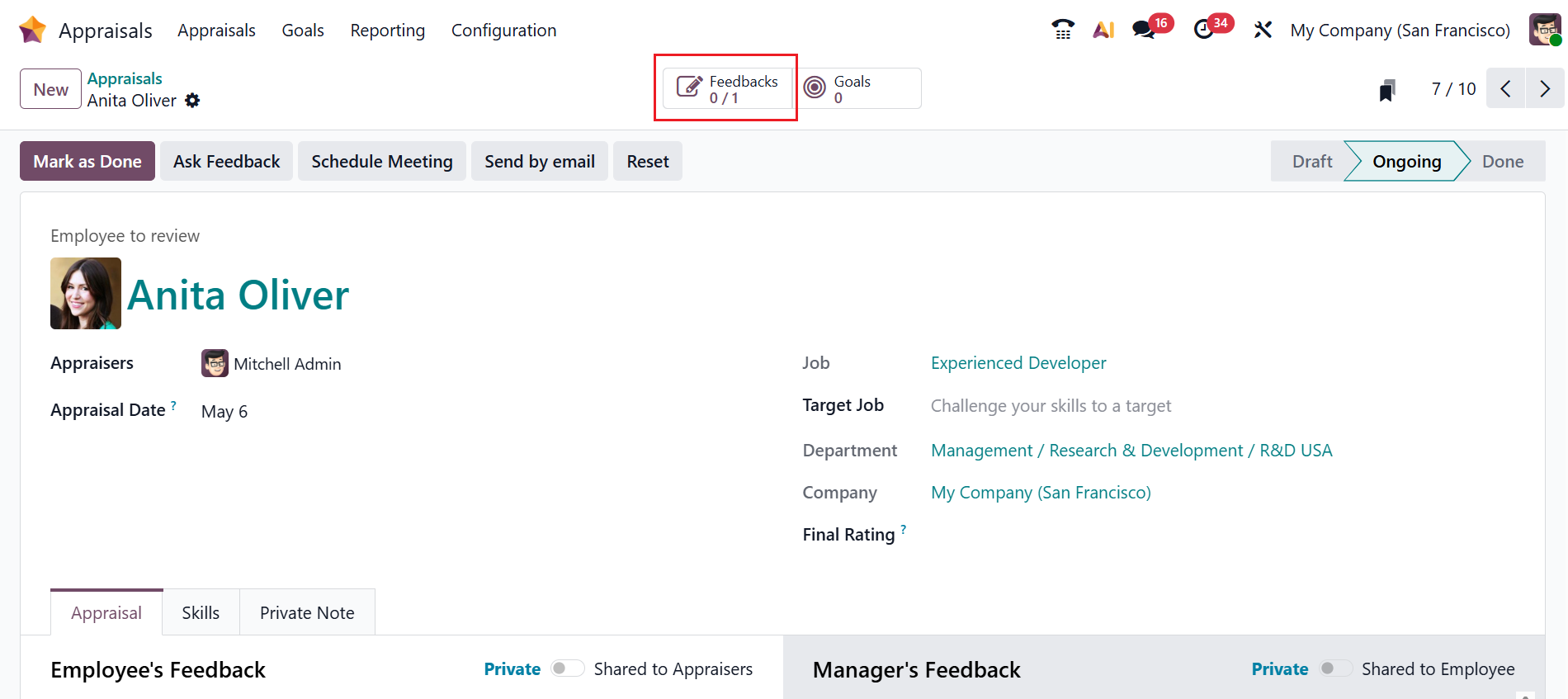Click the record actions gear icon
The image size is (1568, 699).
click(x=192, y=101)
